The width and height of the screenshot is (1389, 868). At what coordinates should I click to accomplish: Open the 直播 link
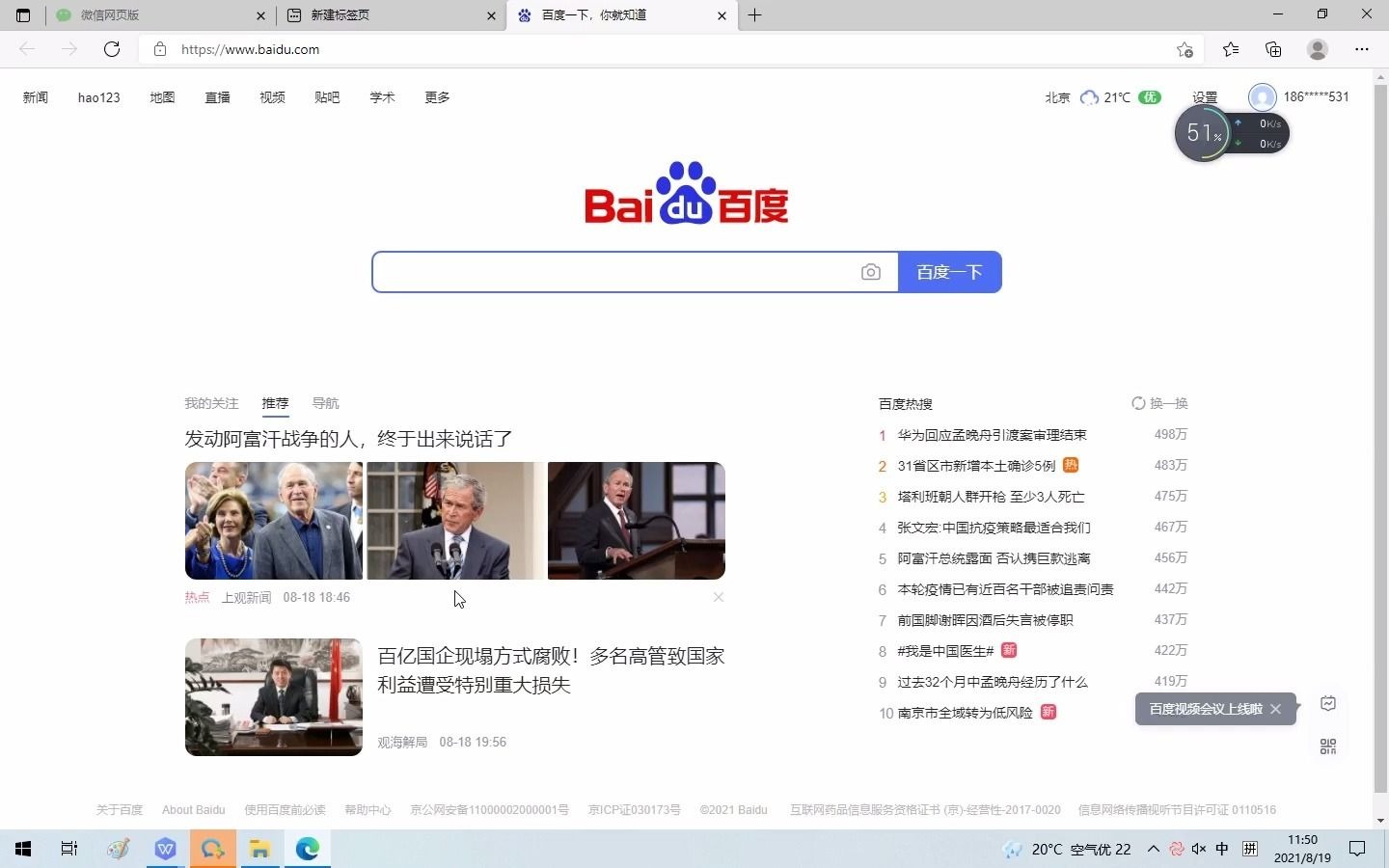[x=217, y=97]
